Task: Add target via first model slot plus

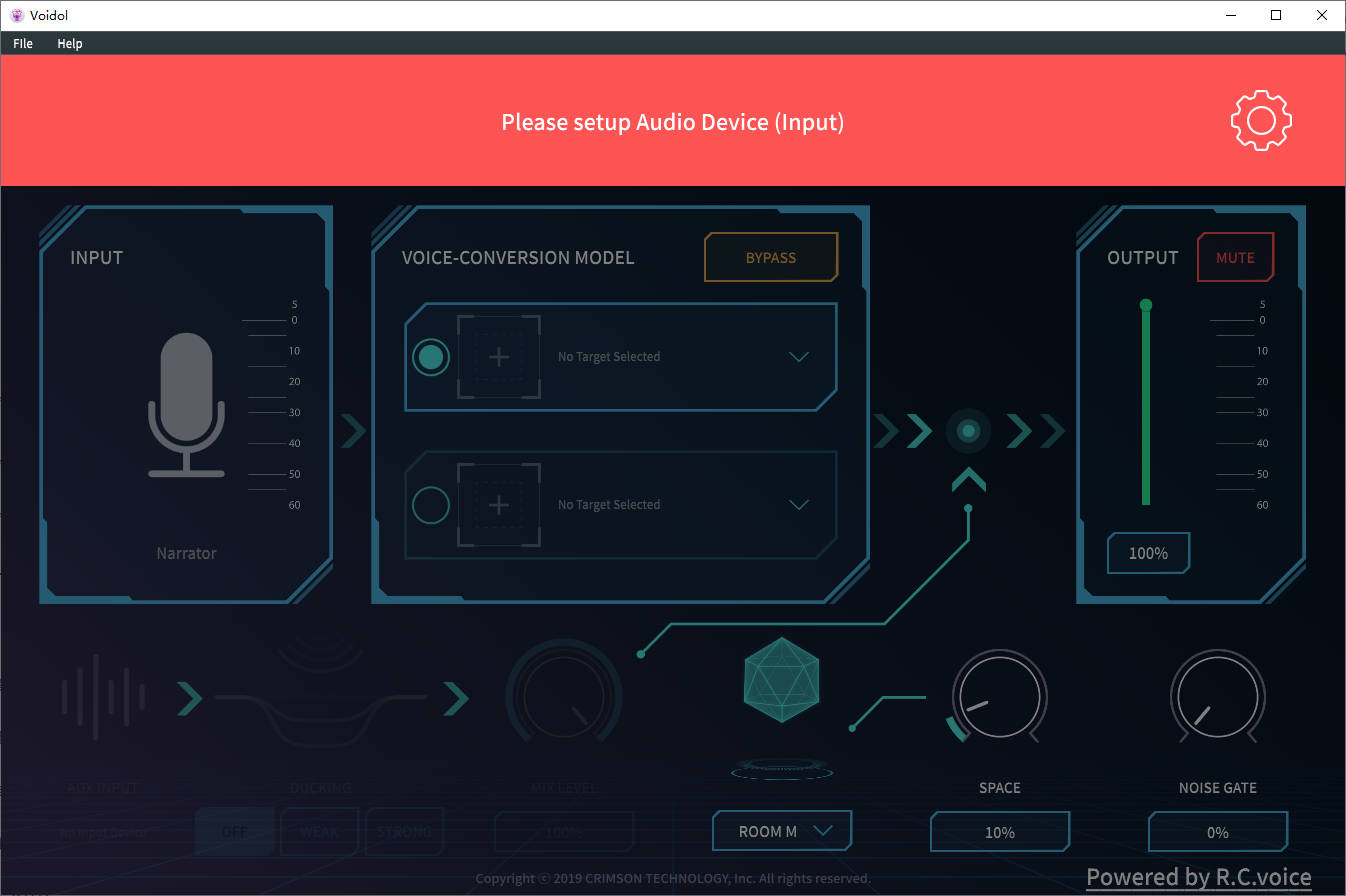Action: (499, 357)
